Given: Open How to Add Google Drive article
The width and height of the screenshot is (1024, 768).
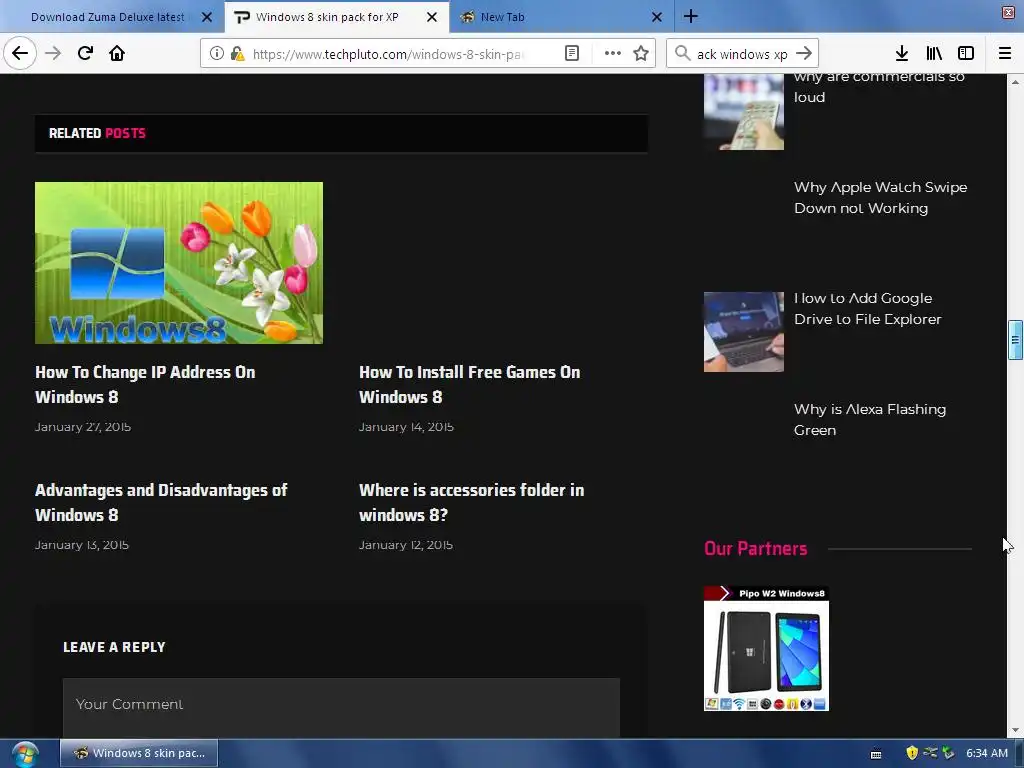Looking at the screenshot, I should (867, 308).
